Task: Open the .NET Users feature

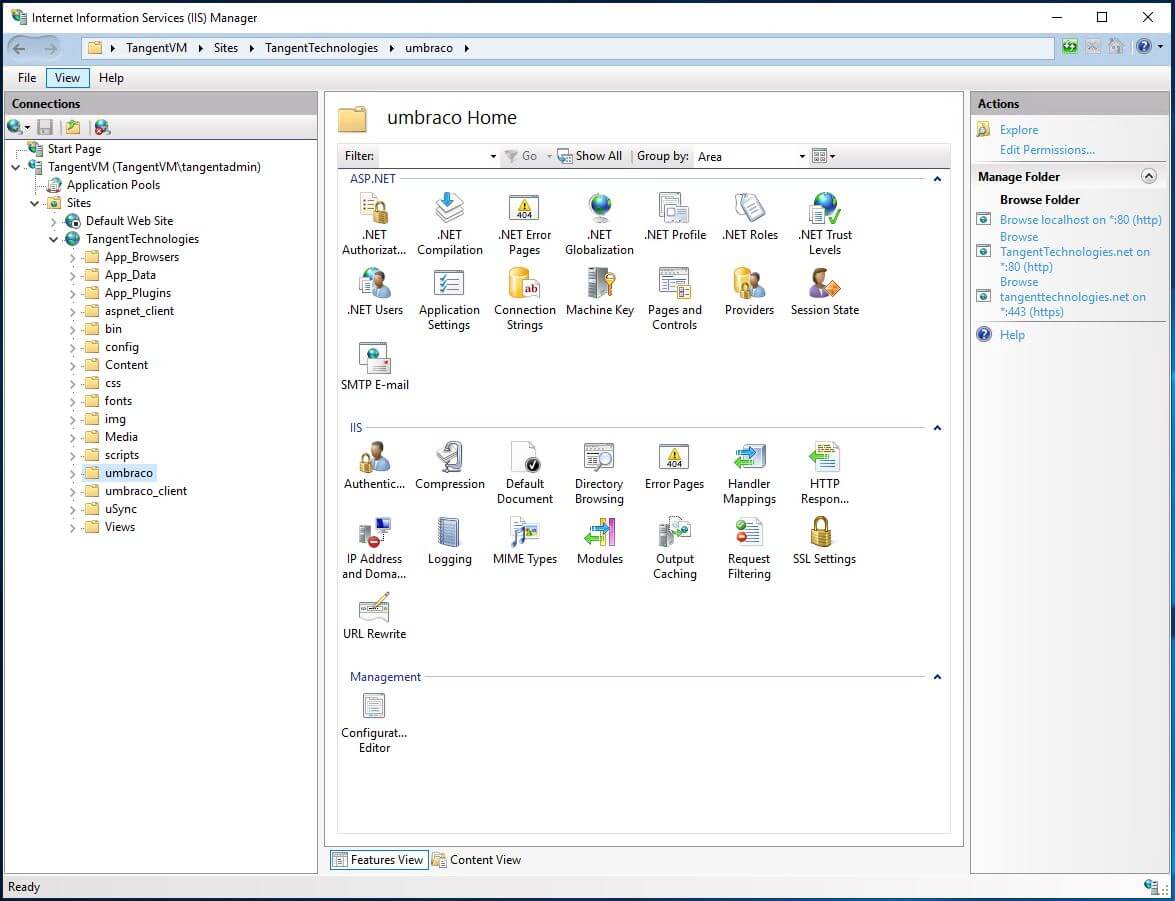Action: point(375,292)
